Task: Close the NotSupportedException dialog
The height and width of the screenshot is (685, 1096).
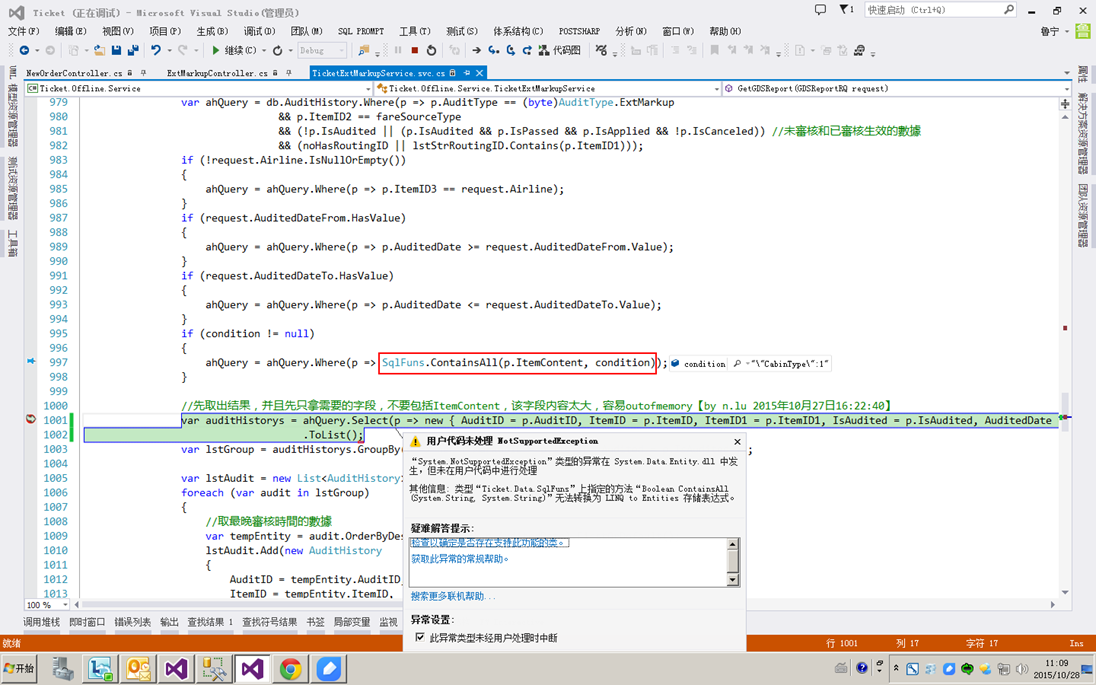Action: click(x=737, y=441)
